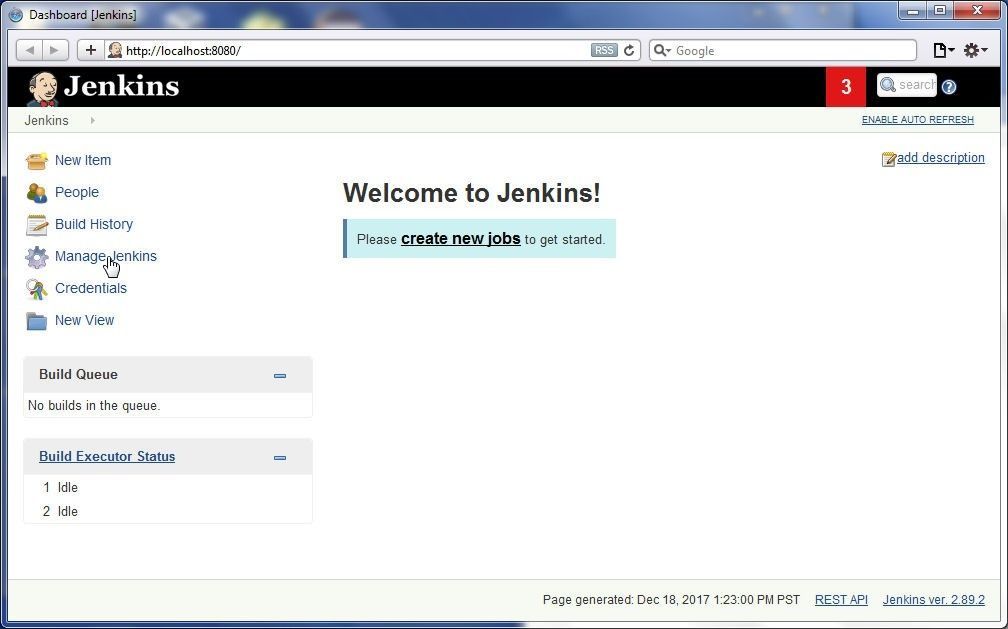Click the Credentials keys icon
The width and height of the screenshot is (1008, 629).
[37, 289]
